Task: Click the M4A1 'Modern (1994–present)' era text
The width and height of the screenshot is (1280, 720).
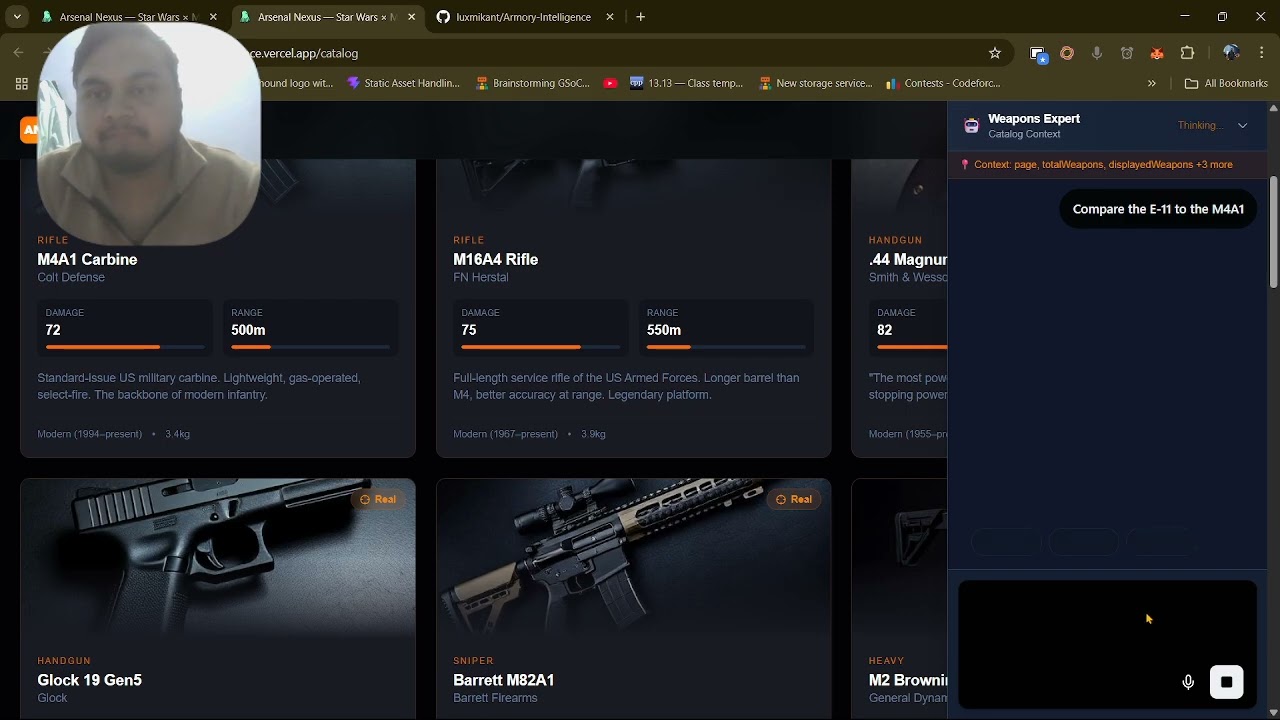Action: click(x=89, y=434)
